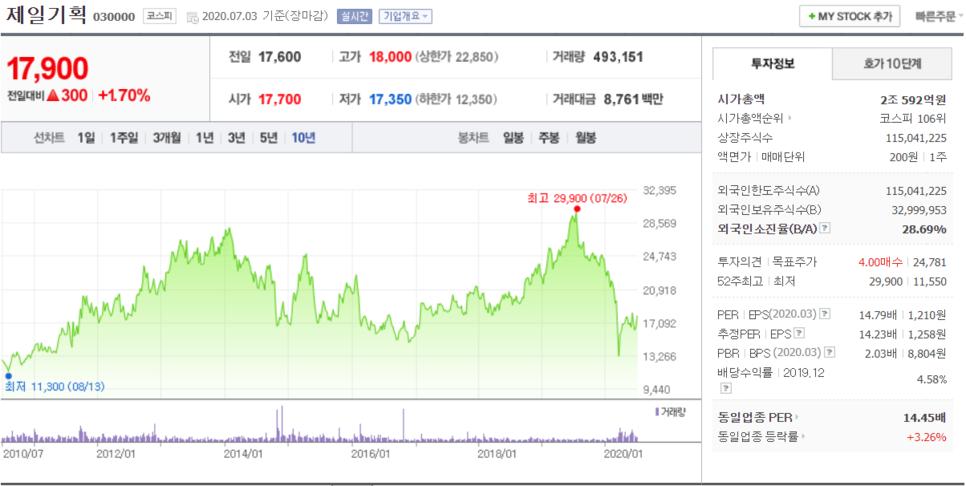Click 고가 value 18,000
This screenshot has width=966, height=486.
390,57
